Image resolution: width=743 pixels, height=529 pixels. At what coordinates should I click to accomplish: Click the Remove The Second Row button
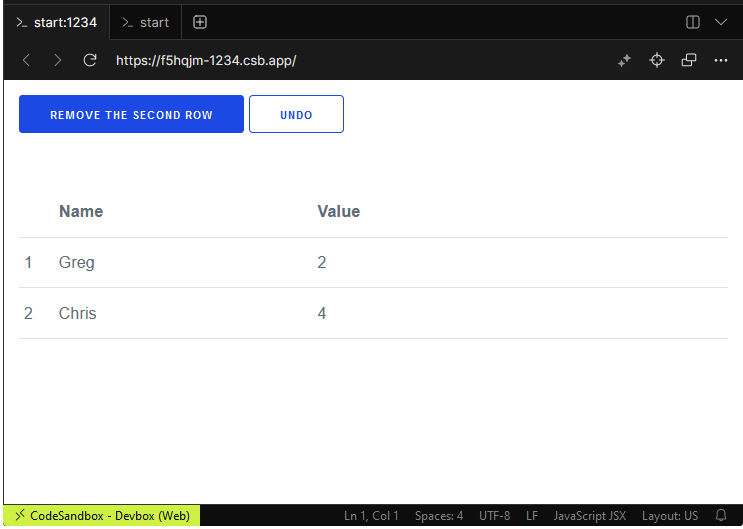click(x=131, y=115)
